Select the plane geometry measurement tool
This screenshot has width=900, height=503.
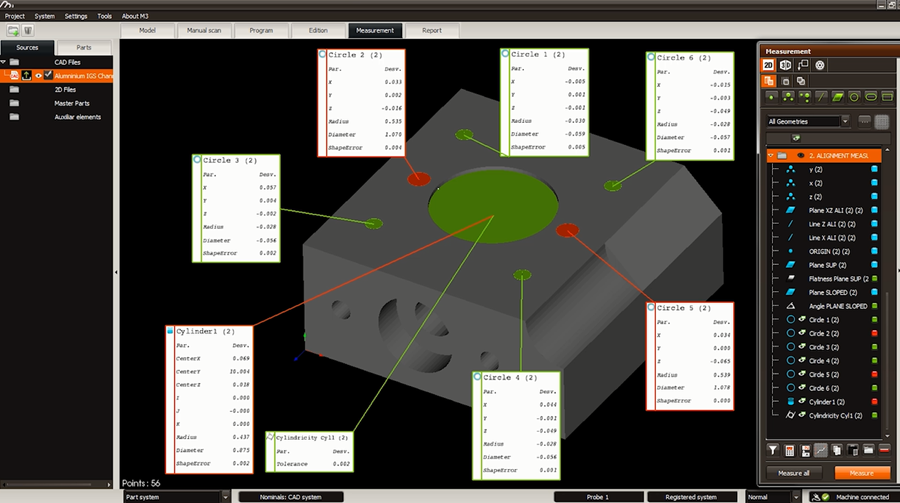tap(838, 97)
